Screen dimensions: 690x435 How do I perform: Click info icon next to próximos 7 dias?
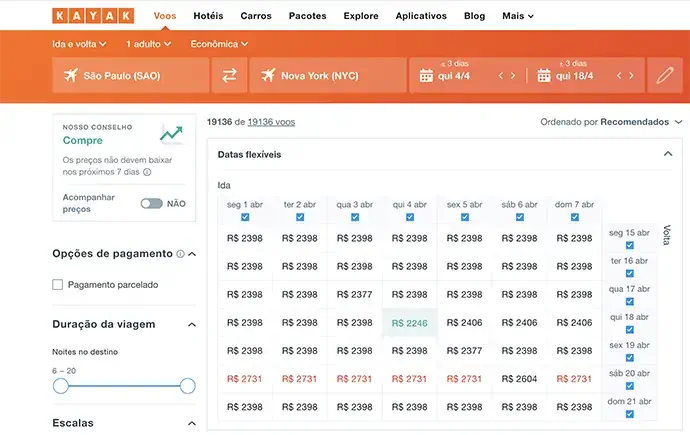coord(147,172)
